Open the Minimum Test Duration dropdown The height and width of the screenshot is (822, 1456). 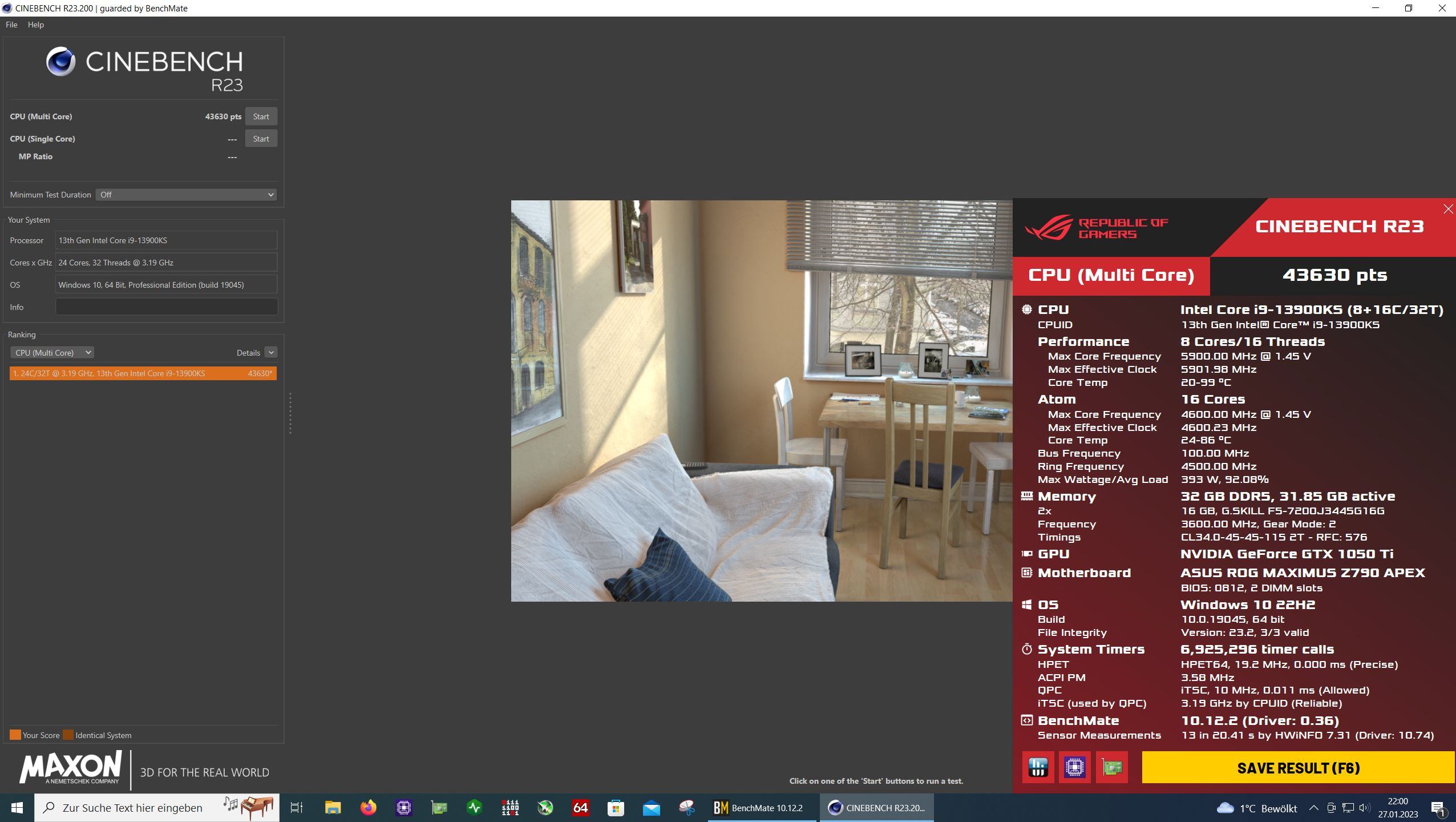point(186,195)
